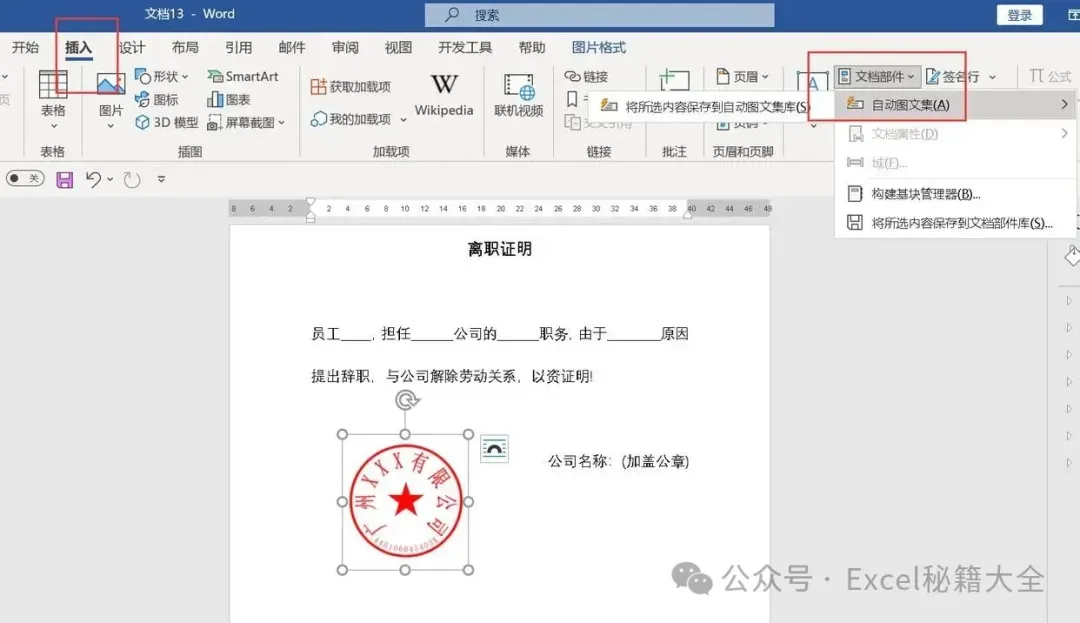Expand the arrow under the 图片 button

tap(110, 126)
